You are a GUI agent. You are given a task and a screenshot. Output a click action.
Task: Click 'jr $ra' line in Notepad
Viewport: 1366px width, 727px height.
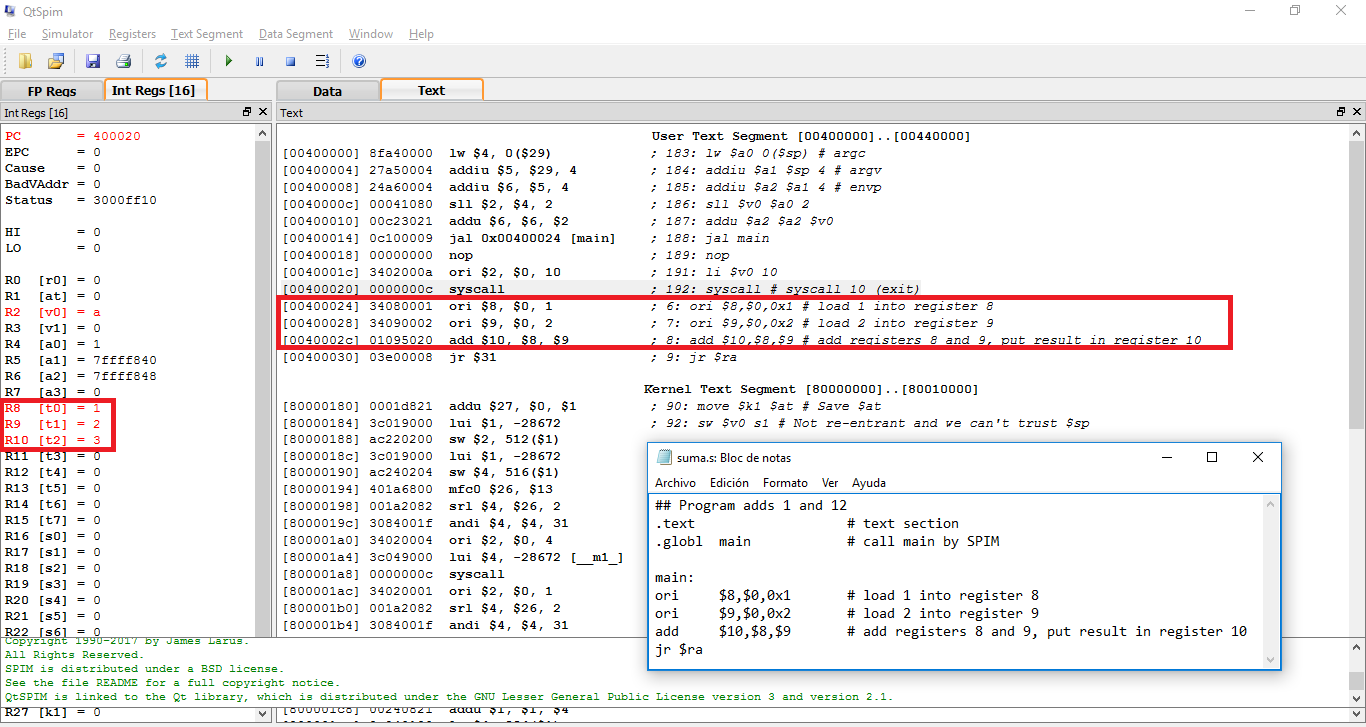pyautogui.click(x=679, y=649)
